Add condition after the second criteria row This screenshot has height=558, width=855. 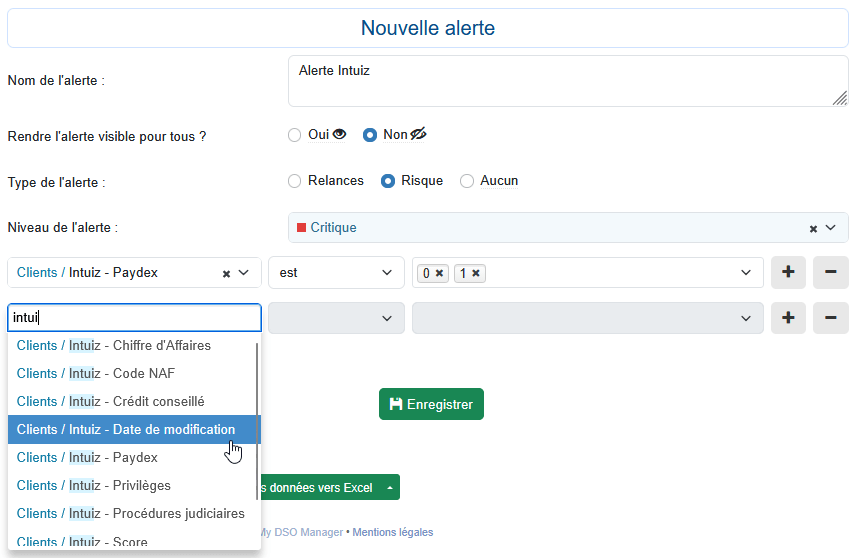[788, 318]
